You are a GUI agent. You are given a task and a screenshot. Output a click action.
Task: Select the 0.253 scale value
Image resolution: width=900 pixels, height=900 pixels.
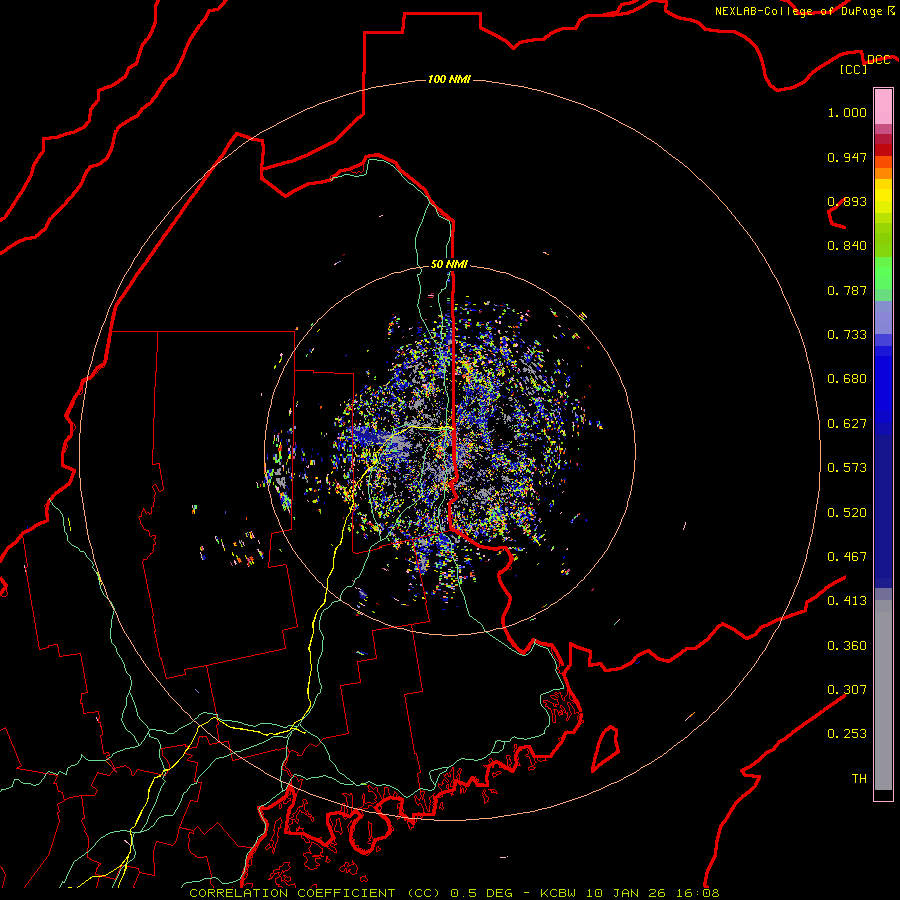click(x=847, y=734)
